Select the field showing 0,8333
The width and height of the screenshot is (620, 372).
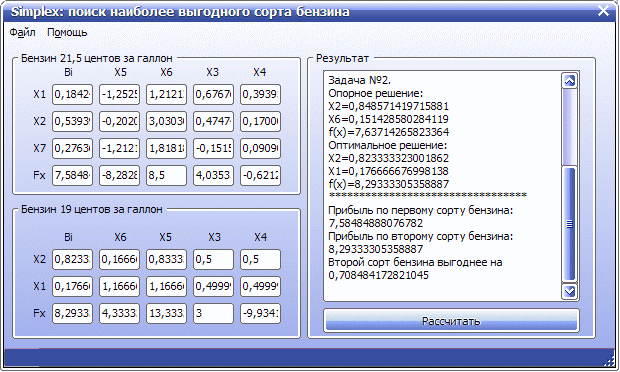point(166,259)
